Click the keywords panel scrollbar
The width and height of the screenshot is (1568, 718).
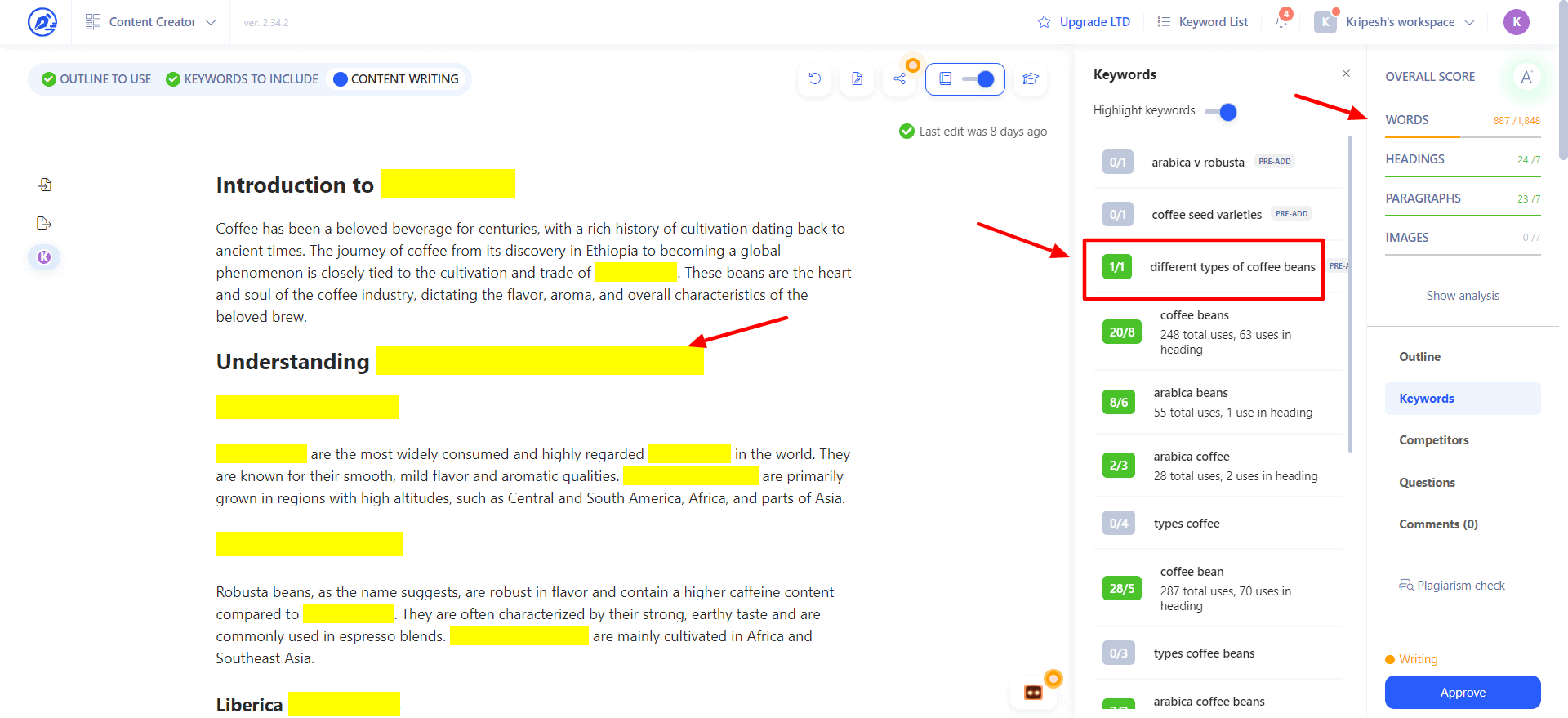pyautogui.click(x=1350, y=294)
